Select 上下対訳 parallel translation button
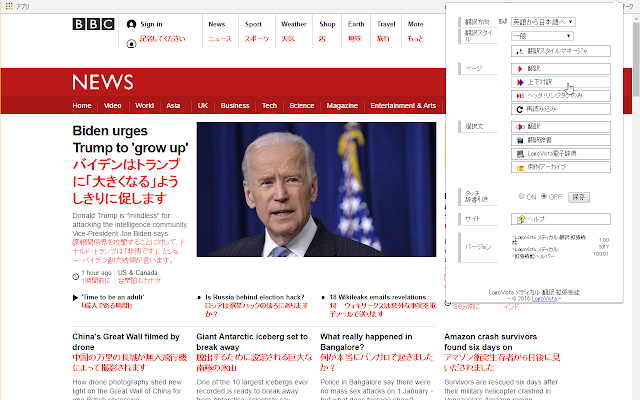This screenshot has height=400, width=640. point(561,82)
